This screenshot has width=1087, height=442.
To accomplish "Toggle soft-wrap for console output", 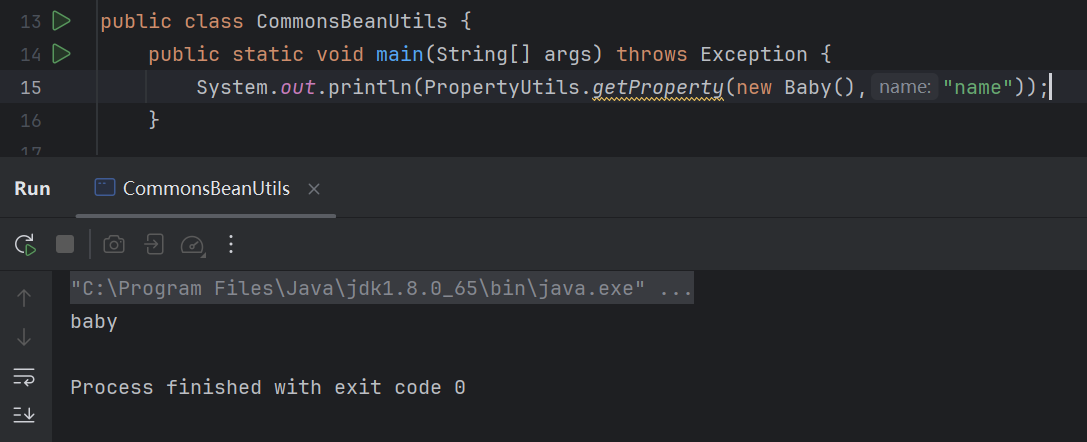I will [x=25, y=376].
